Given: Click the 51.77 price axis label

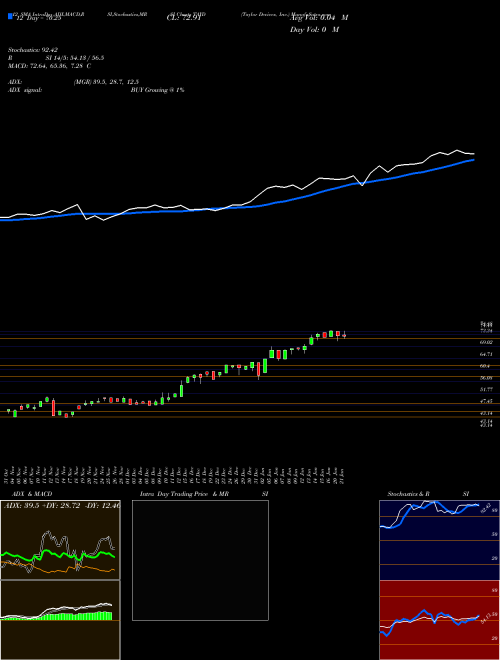Looking at the screenshot, I should (487, 390).
